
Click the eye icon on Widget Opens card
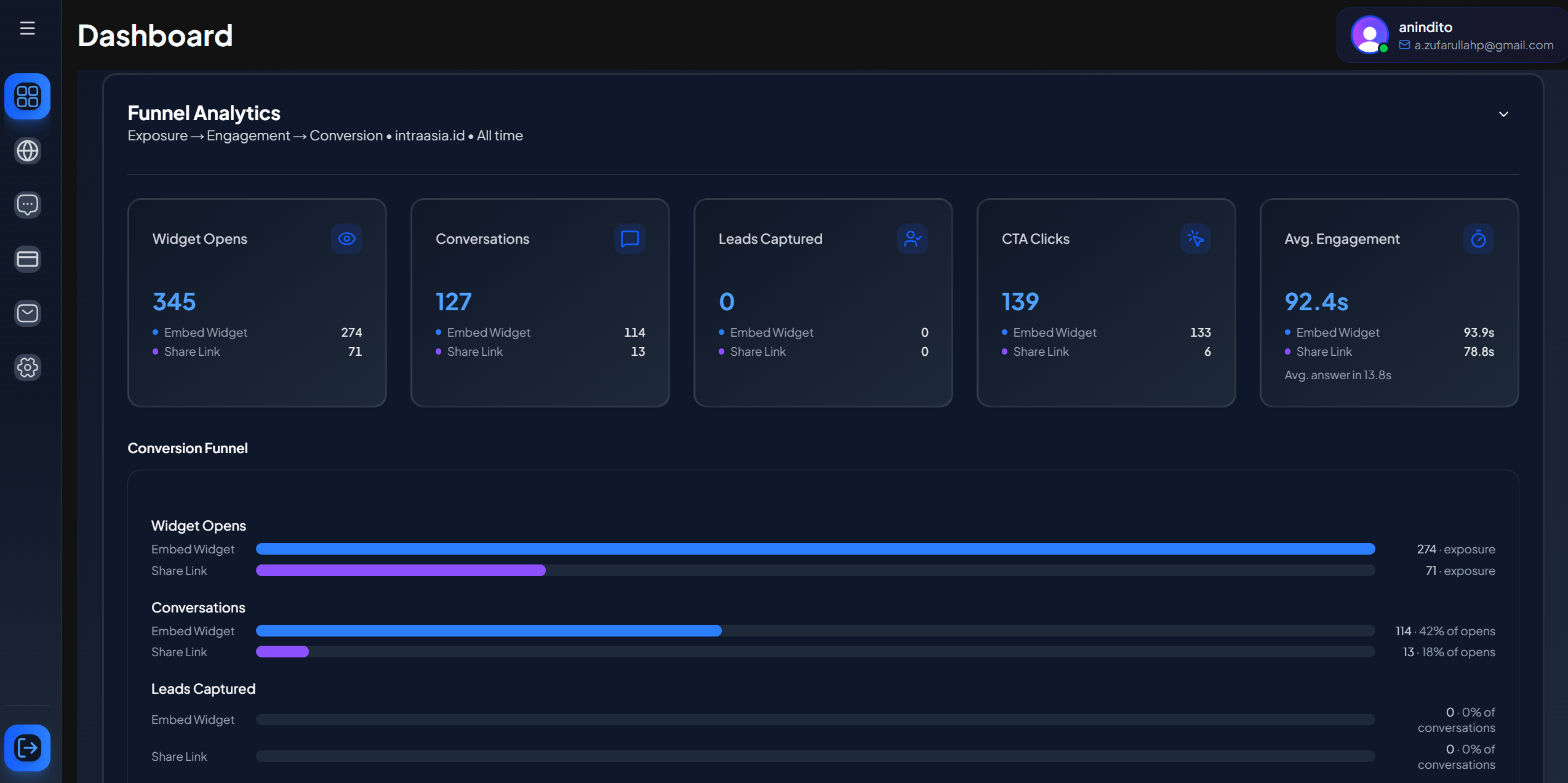click(x=346, y=239)
